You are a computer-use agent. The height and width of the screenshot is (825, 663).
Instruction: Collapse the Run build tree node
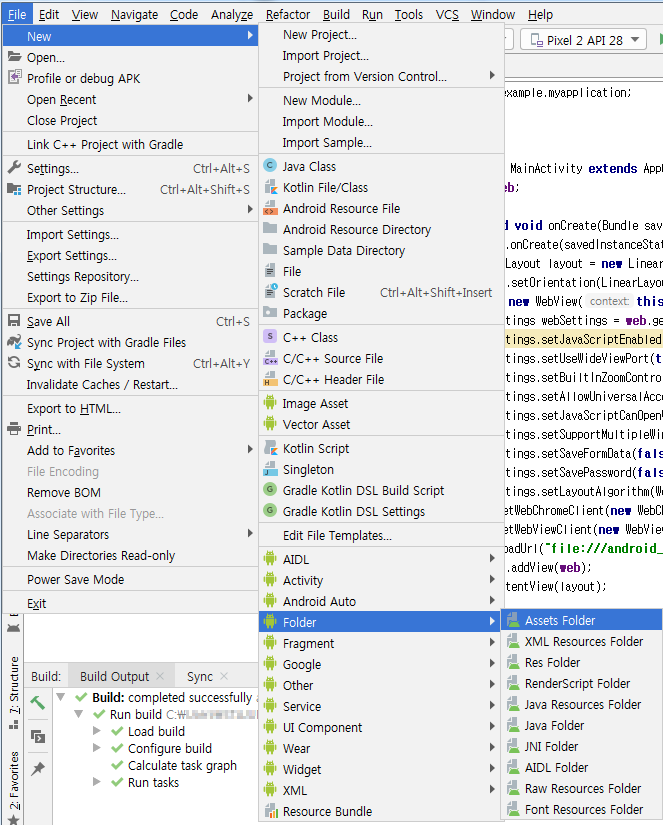pos(79,714)
